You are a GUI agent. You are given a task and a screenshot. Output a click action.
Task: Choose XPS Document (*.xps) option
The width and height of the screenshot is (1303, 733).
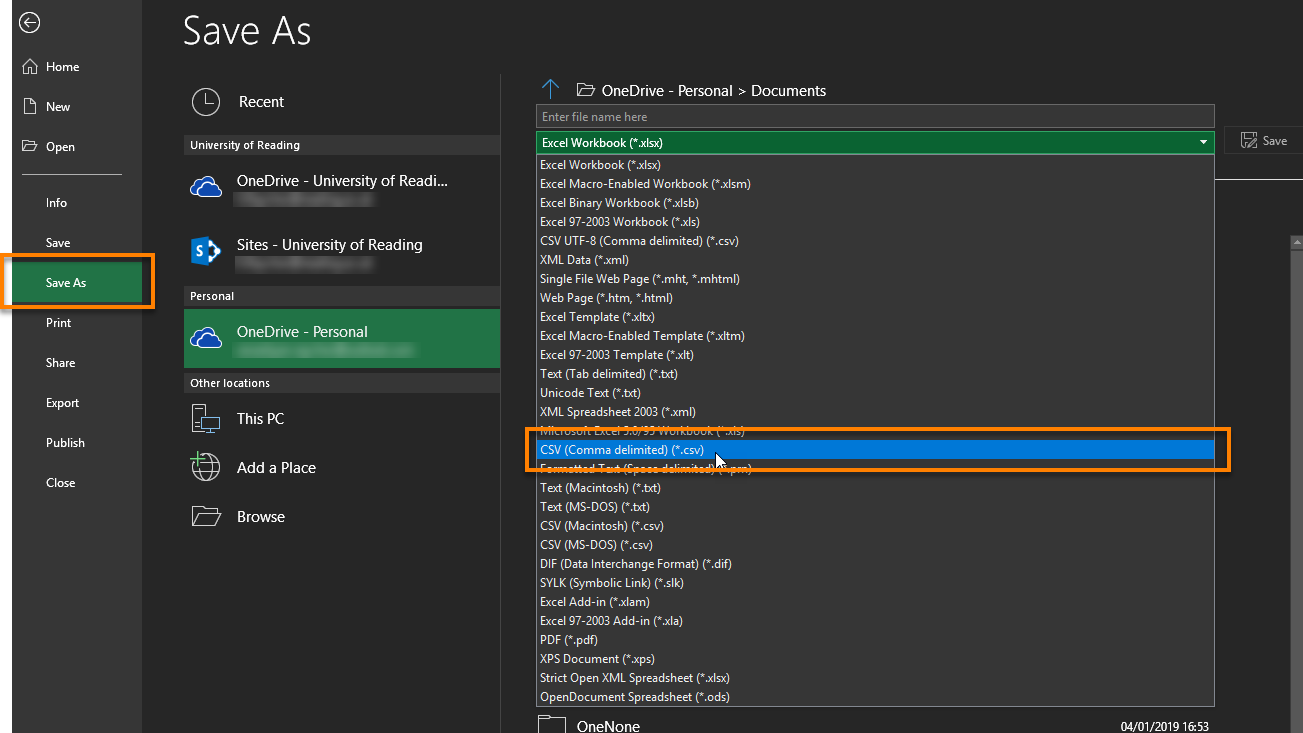click(875, 659)
